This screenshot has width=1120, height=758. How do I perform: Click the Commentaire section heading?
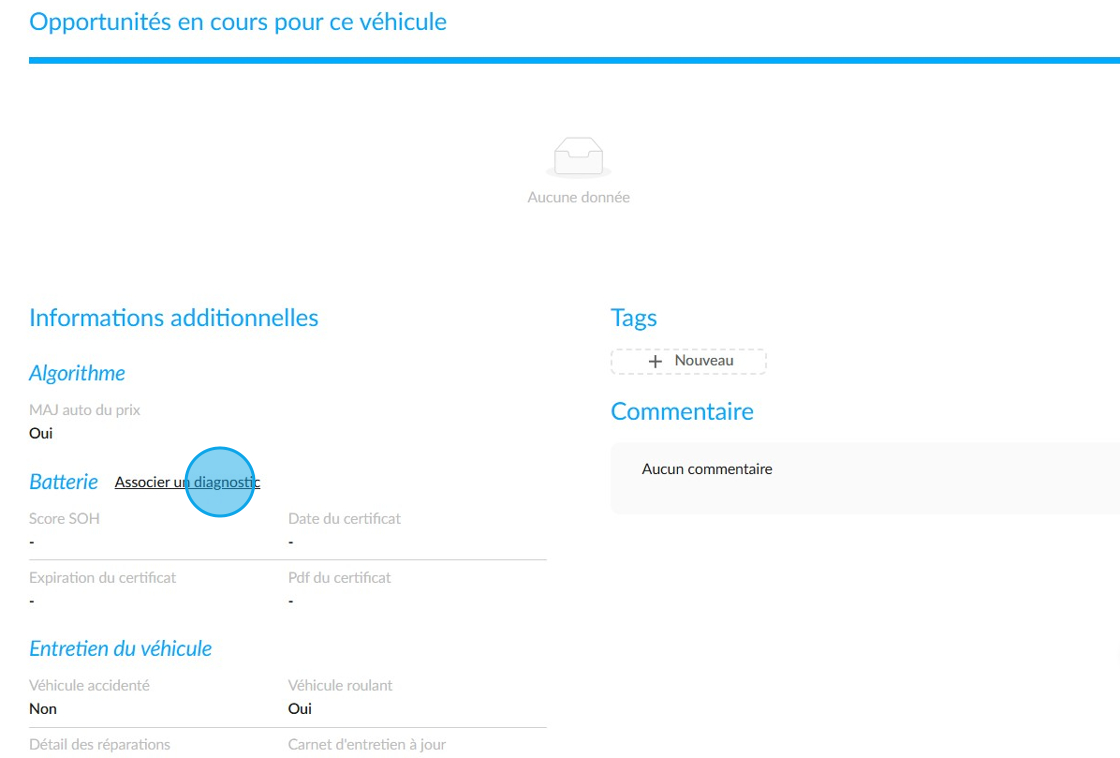(682, 412)
